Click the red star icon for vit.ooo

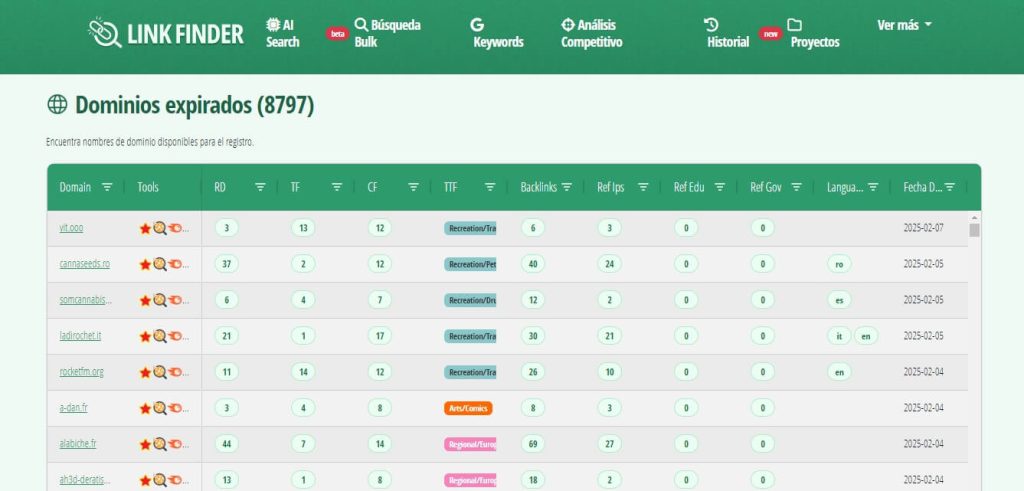[x=145, y=229]
